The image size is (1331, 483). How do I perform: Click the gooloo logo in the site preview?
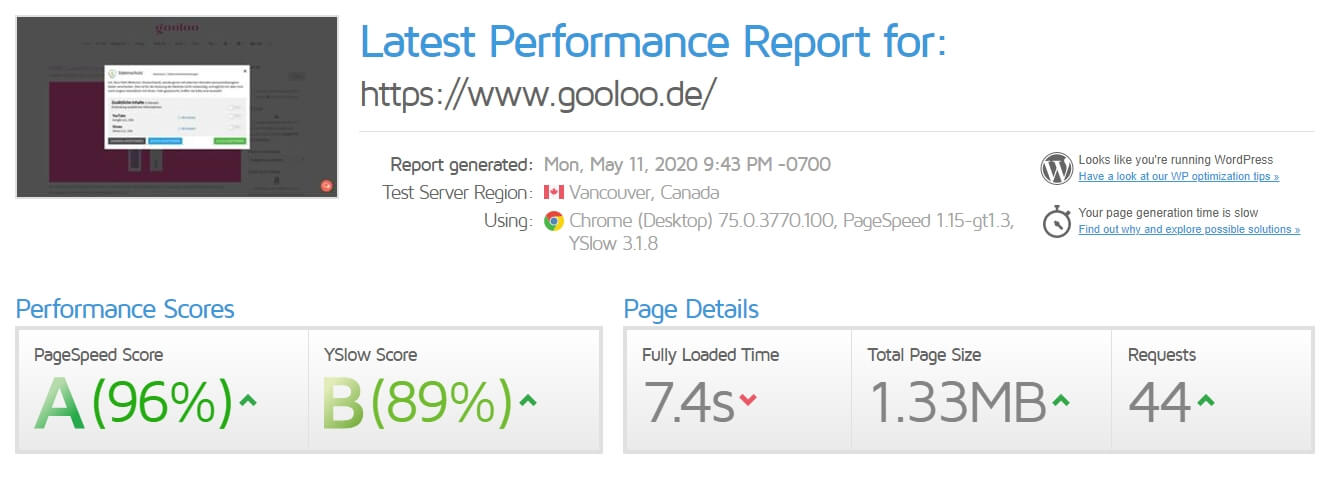[177, 27]
